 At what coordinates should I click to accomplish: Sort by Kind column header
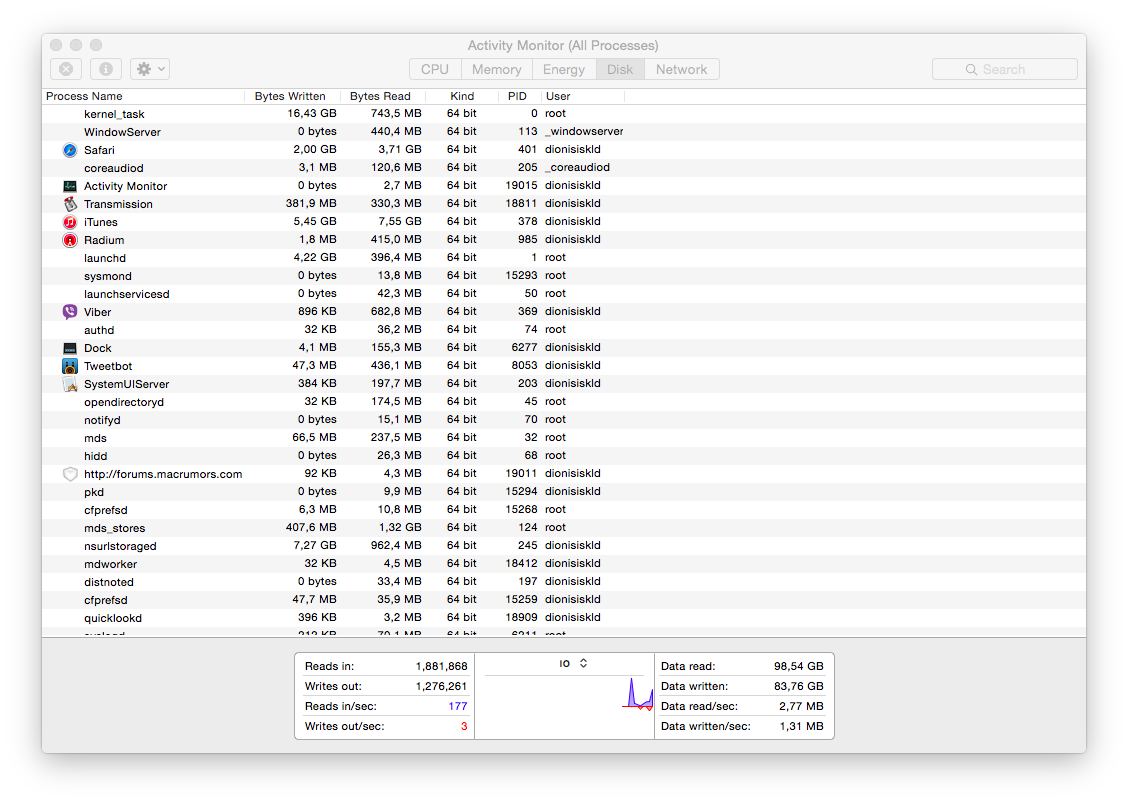pos(462,96)
